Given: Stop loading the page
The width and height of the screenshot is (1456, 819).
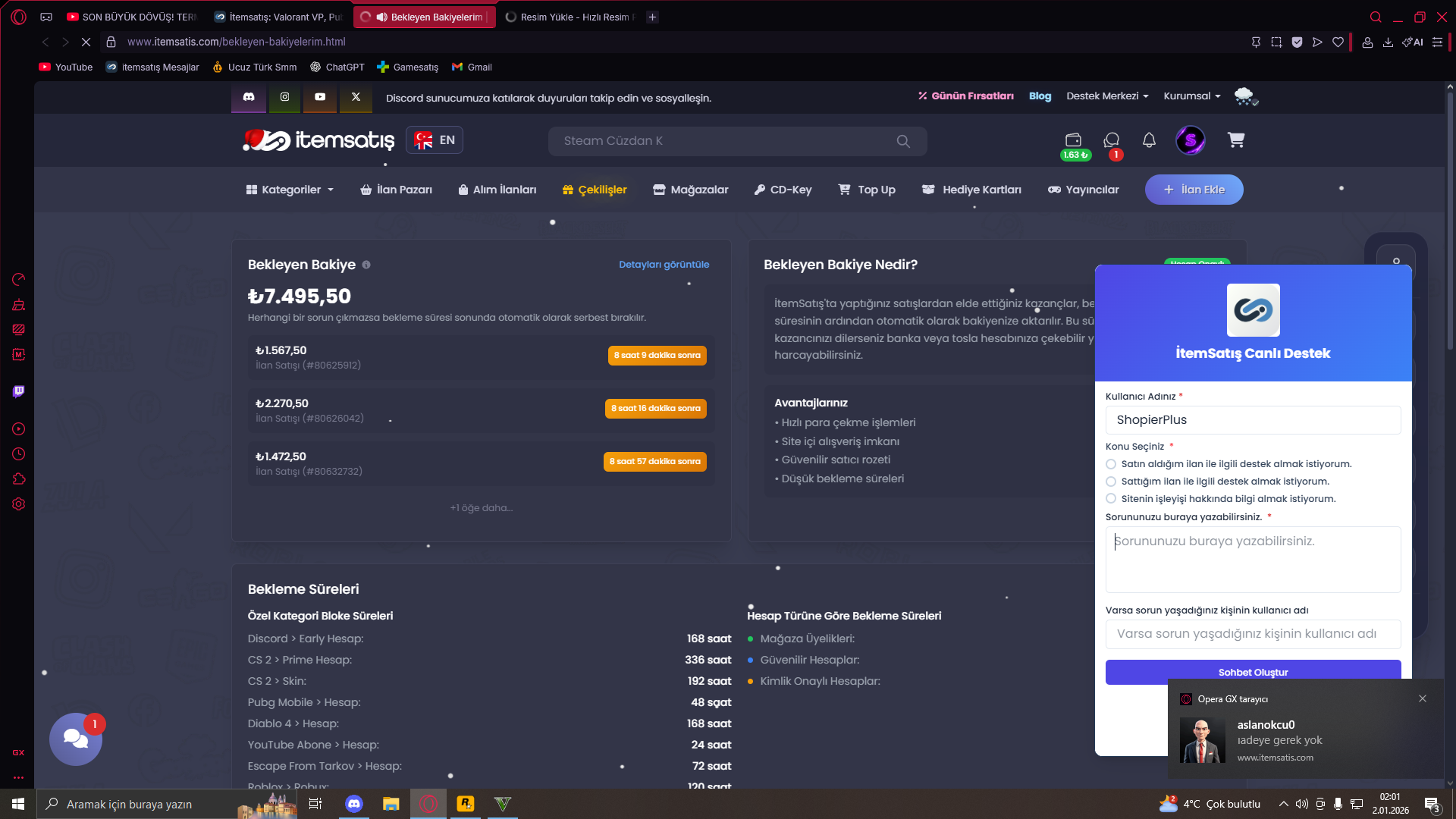Looking at the screenshot, I should (86, 42).
